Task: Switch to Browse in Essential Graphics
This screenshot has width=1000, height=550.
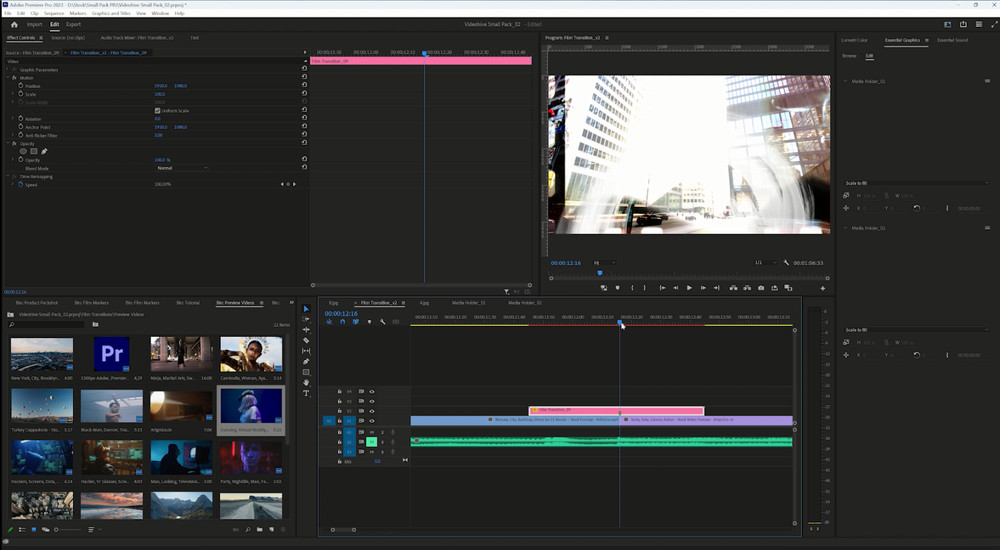Action: (x=849, y=56)
